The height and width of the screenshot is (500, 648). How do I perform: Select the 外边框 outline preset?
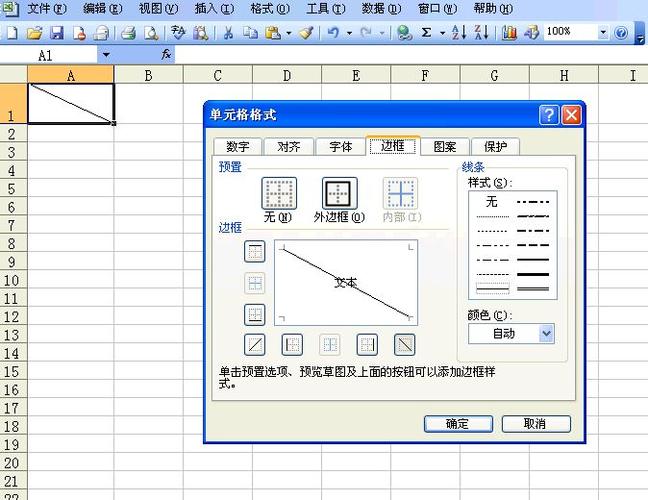click(339, 193)
